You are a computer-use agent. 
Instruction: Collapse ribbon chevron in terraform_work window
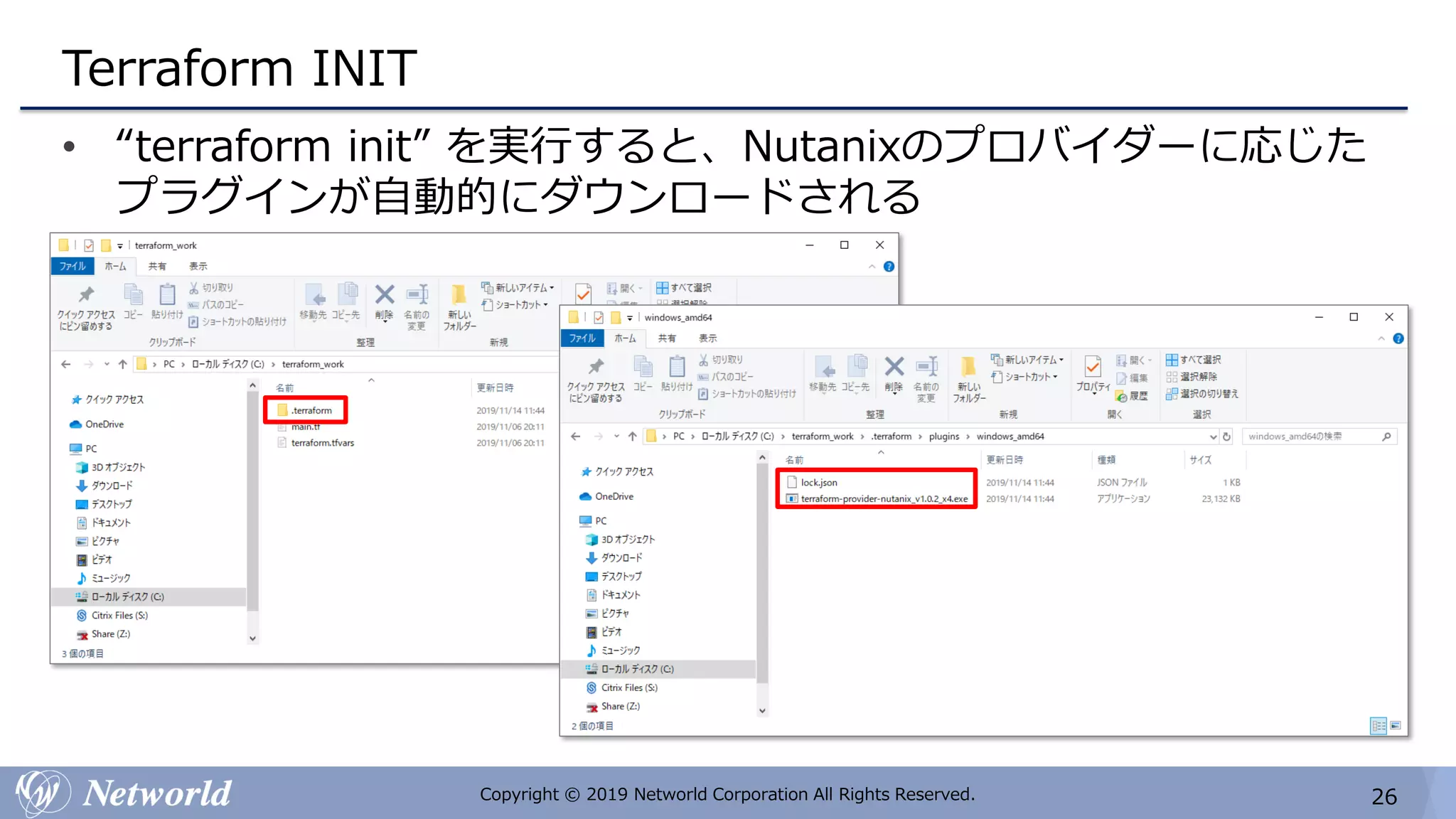(x=872, y=267)
